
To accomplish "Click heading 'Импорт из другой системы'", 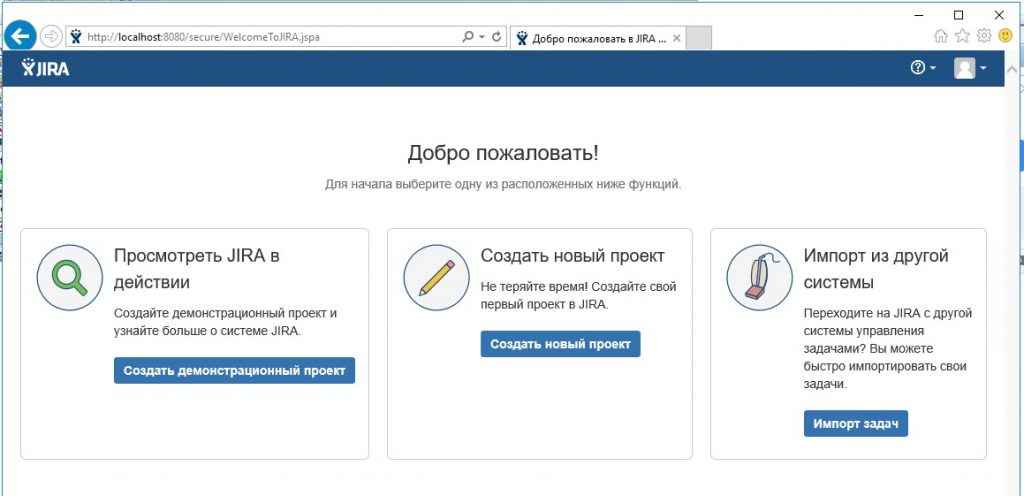I will pyautogui.click(x=876, y=269).
